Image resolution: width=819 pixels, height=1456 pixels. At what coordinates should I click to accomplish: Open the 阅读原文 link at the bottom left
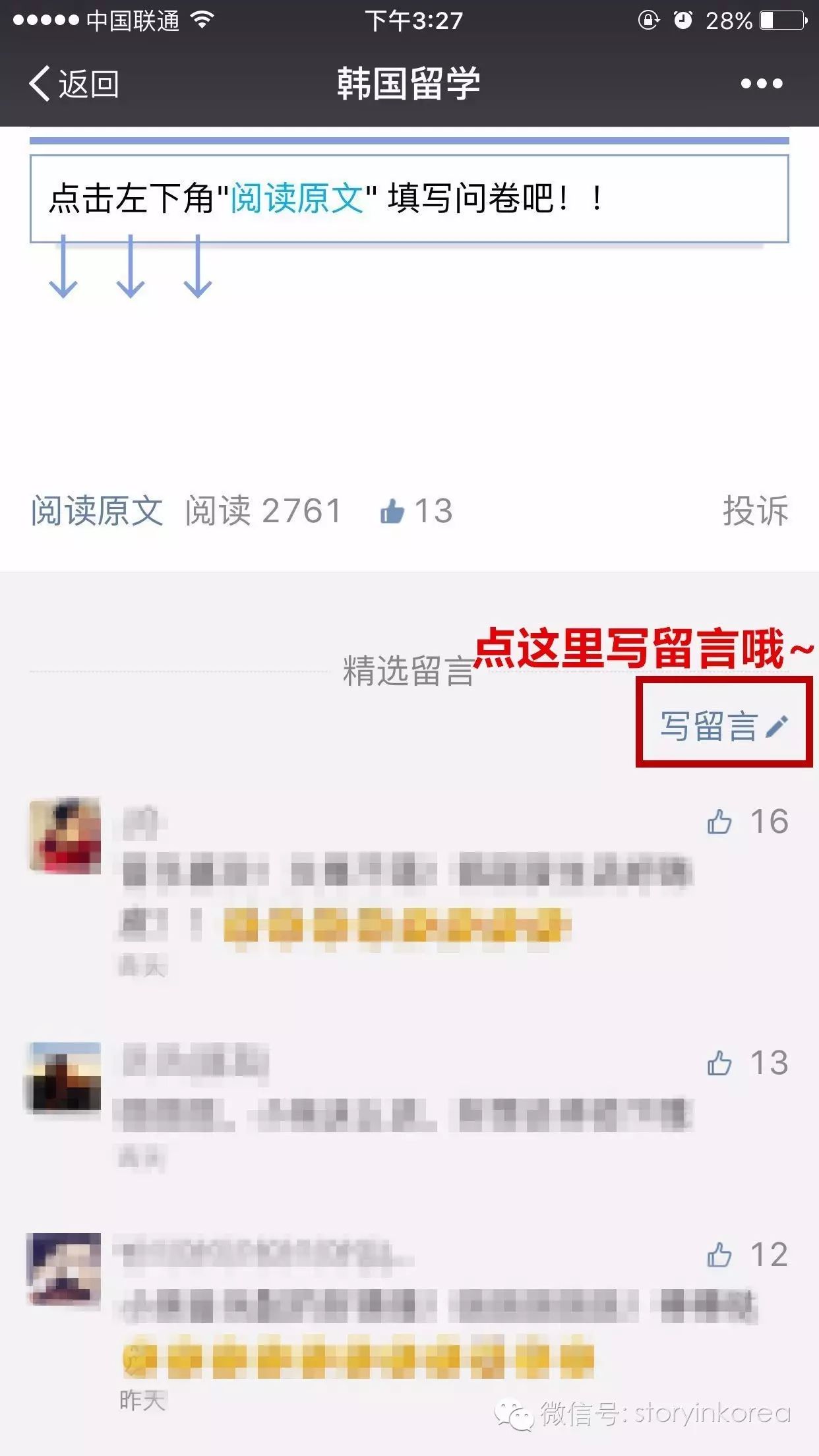click(x=97, y=511)
